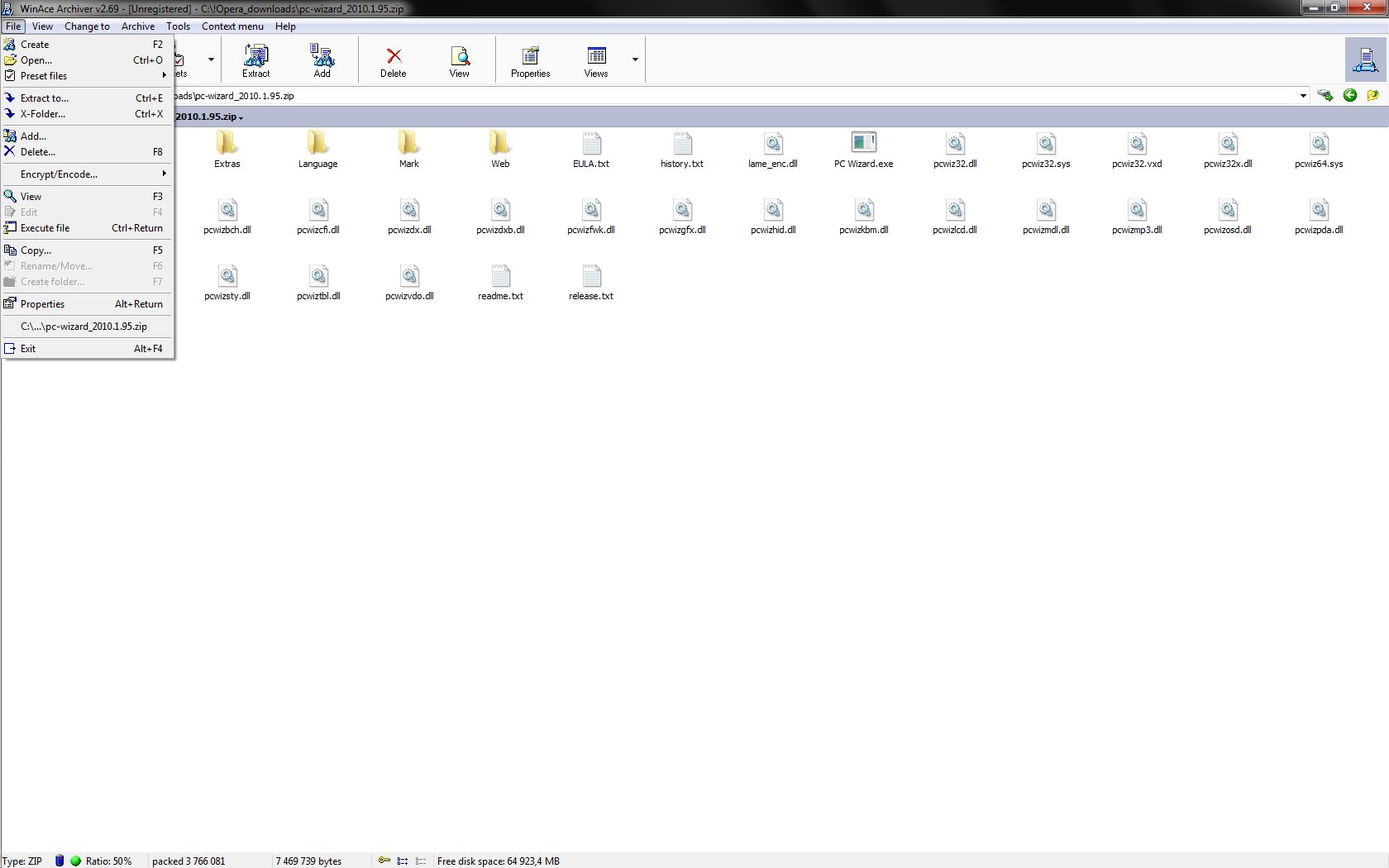Click 'packed 3 766 081' status text

point(189,861)
